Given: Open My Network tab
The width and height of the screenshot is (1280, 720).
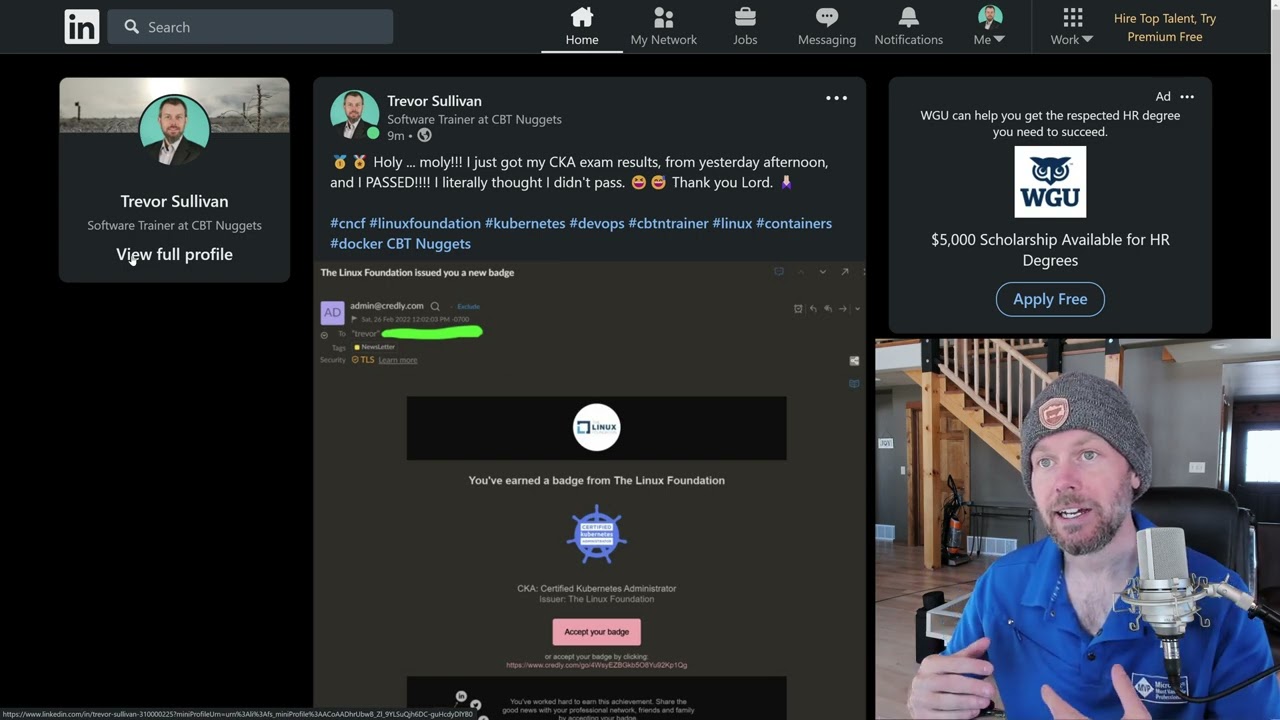Looking at the screenshot, I should (664, 27).
